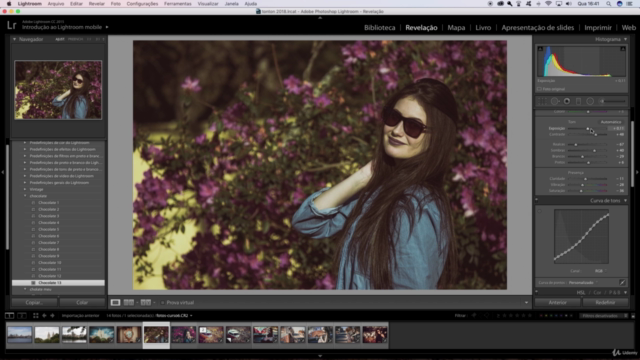Image resolution: width=640 pixels, height=360 pixels.
Task: Open Curva de pontos Personalizado dropdown
Action: [x=583, y=282]
